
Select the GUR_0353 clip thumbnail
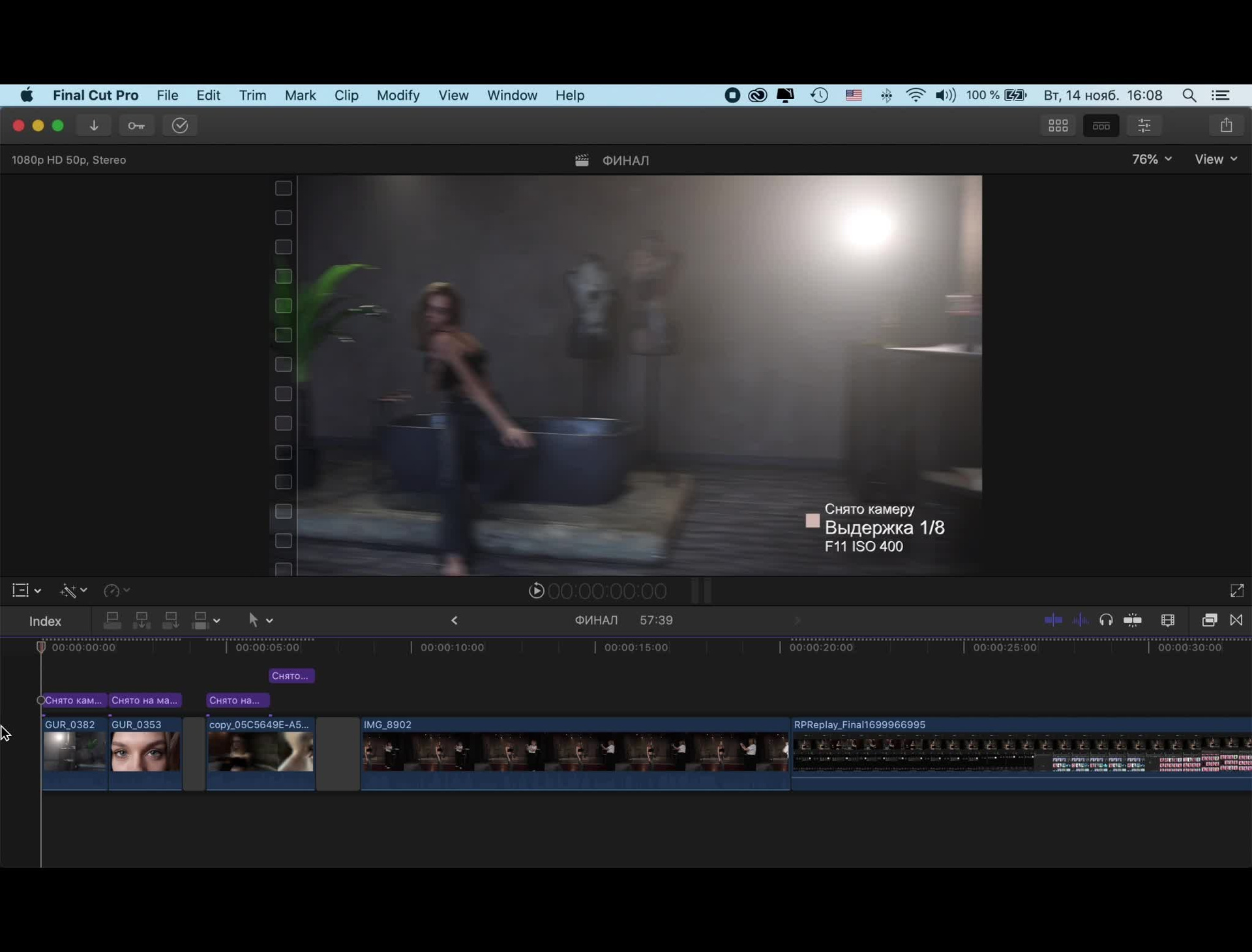[x=145, y=751]
